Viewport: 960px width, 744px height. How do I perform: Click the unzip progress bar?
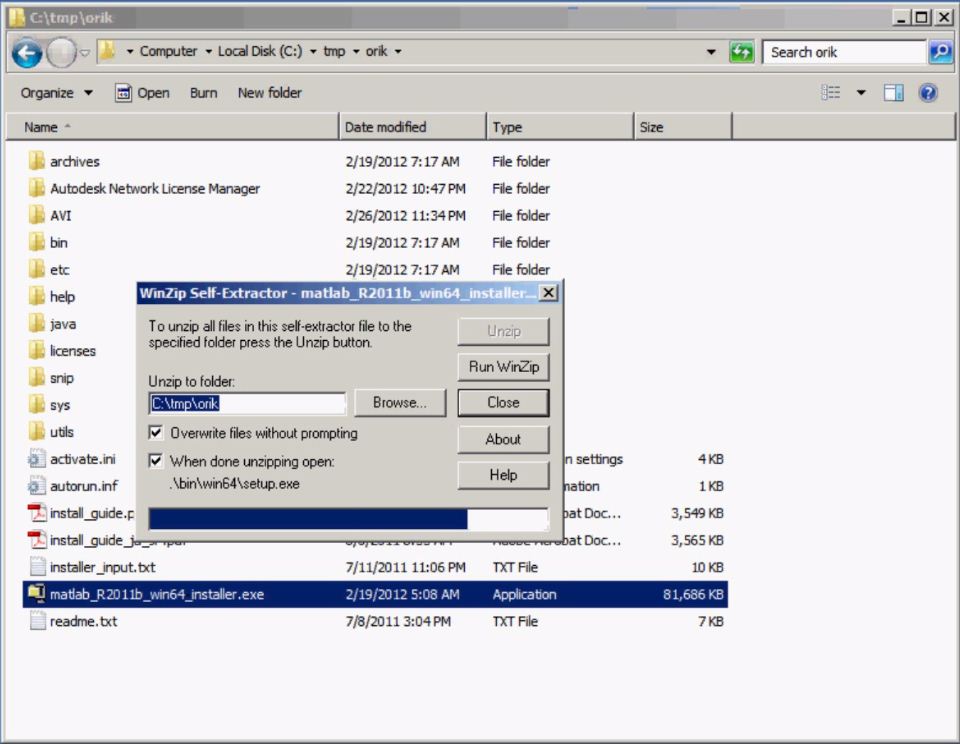click(348, 519)
